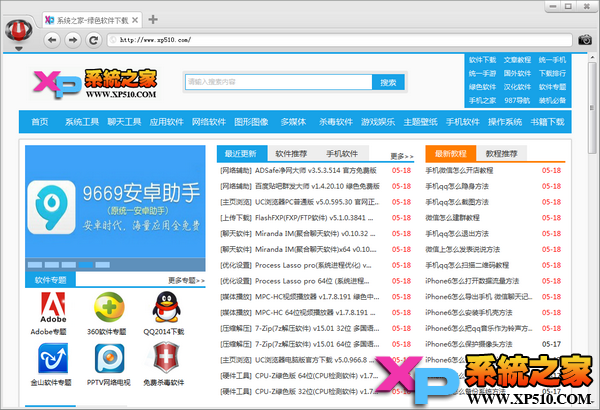Click the browser address bar
600x410 pixels.
point(340,40)
